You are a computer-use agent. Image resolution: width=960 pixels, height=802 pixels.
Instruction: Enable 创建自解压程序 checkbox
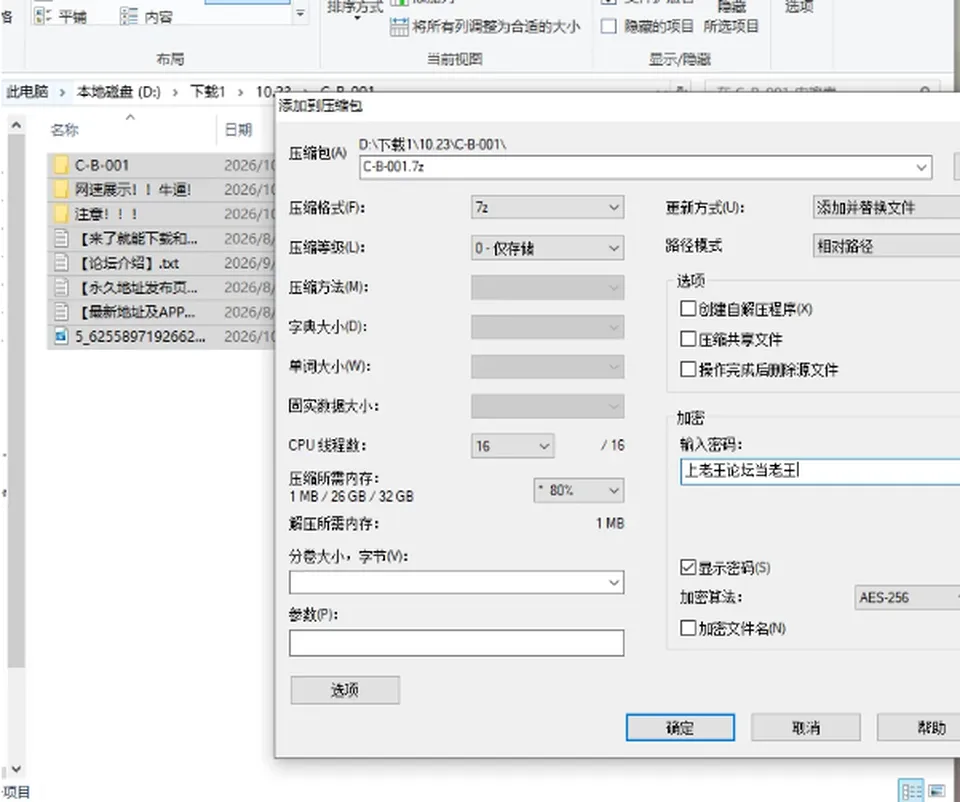pos(688,309)
